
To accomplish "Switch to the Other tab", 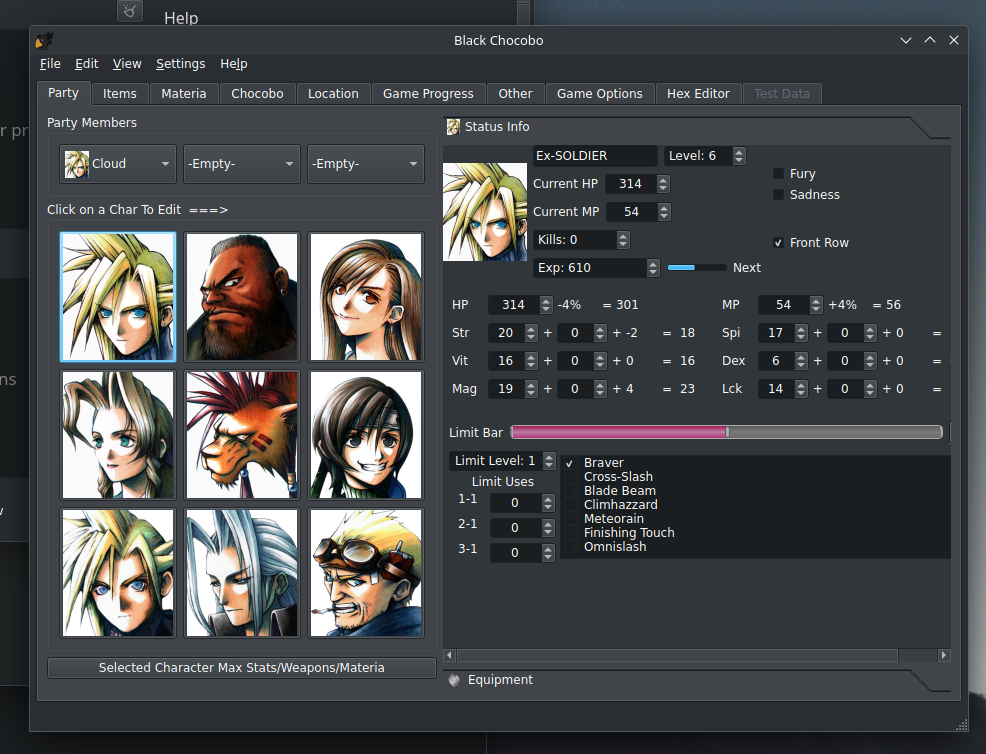I will click(x=516, y=94).
